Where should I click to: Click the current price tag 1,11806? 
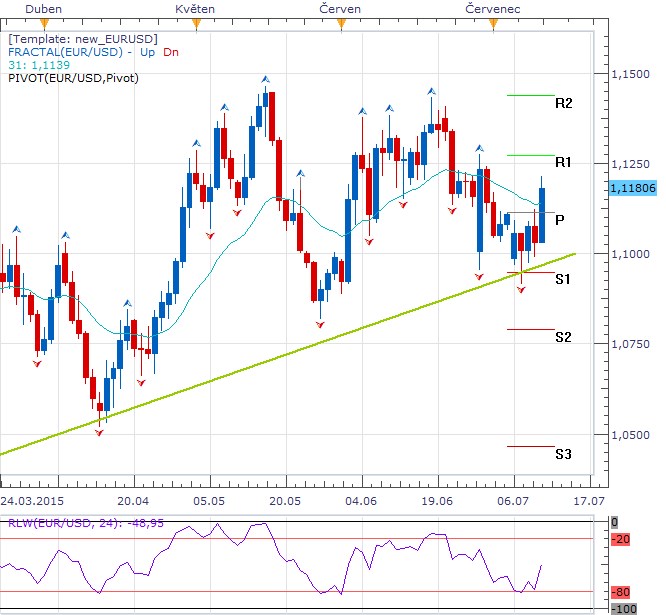click(x=631, y=187)
